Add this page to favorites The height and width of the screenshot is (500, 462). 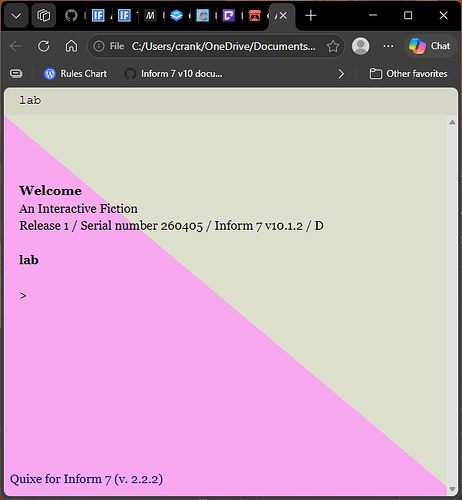(333, 46)
